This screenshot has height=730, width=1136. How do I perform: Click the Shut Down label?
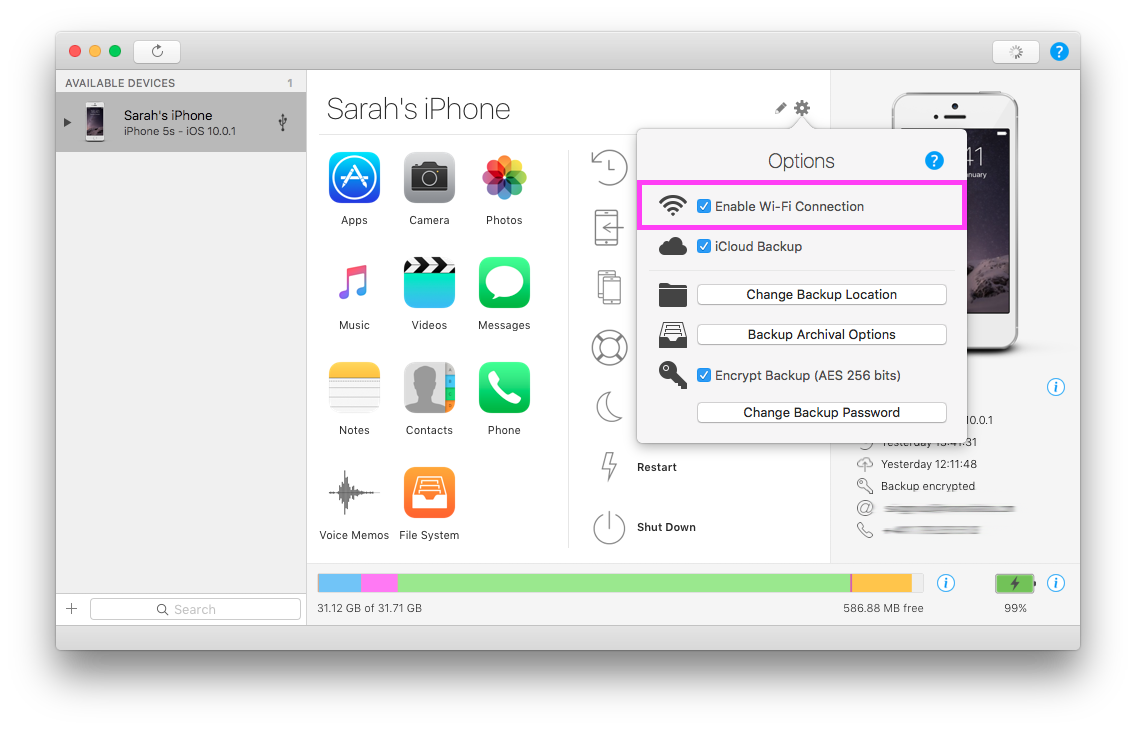click(x=666, y=527)
